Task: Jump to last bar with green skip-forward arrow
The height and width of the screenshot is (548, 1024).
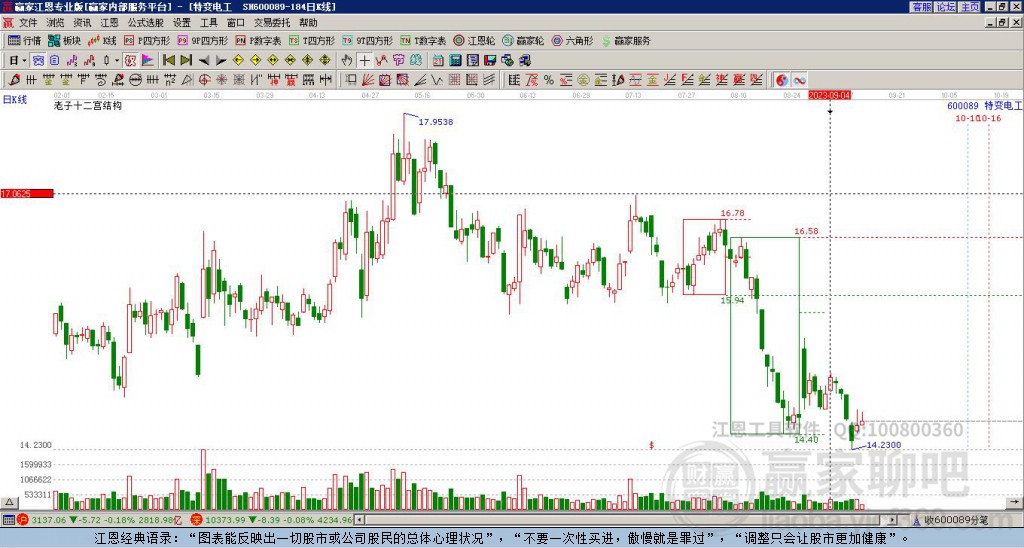Action: (x=185, y=60)
